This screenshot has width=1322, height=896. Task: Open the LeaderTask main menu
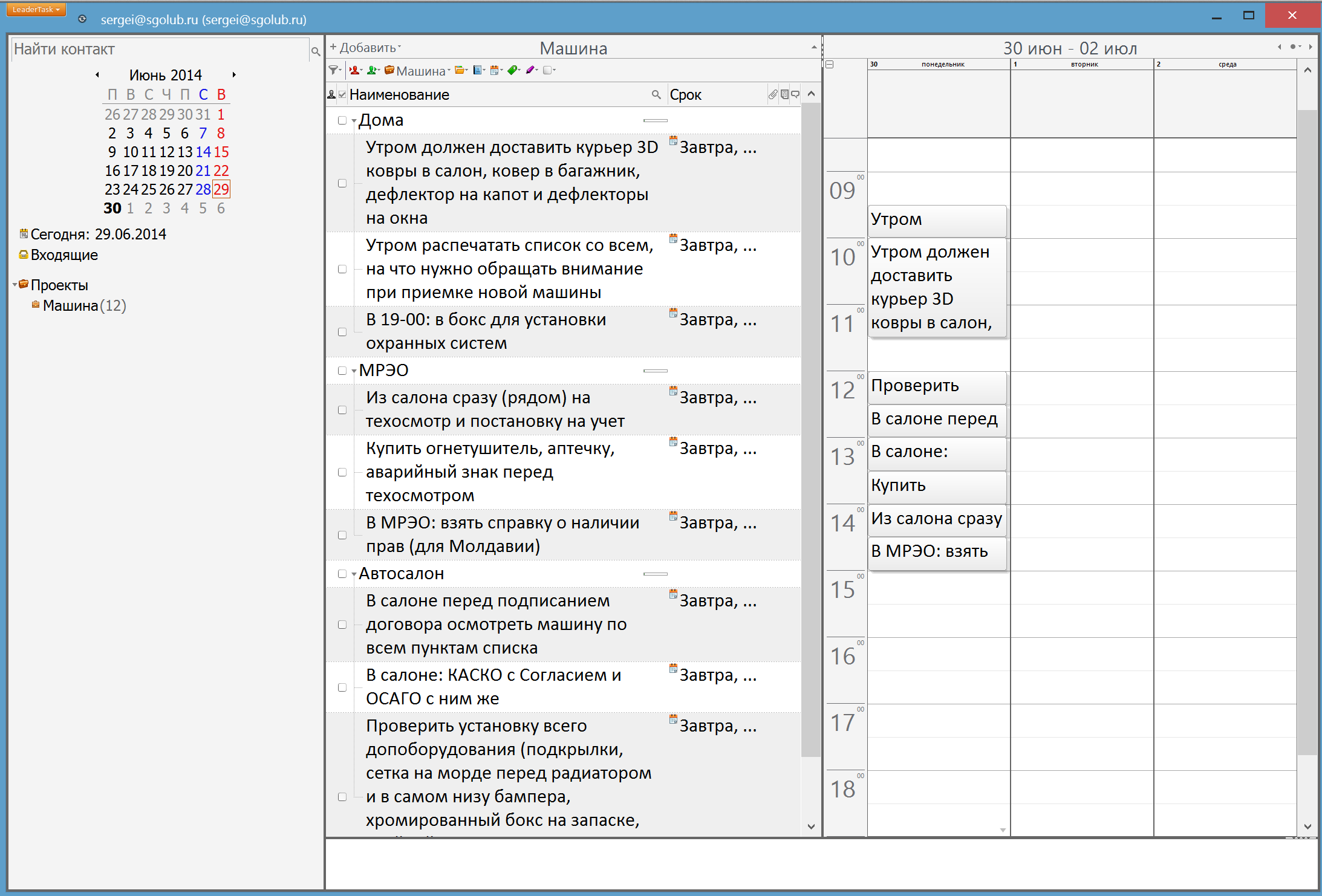click(x=36, y=9)
